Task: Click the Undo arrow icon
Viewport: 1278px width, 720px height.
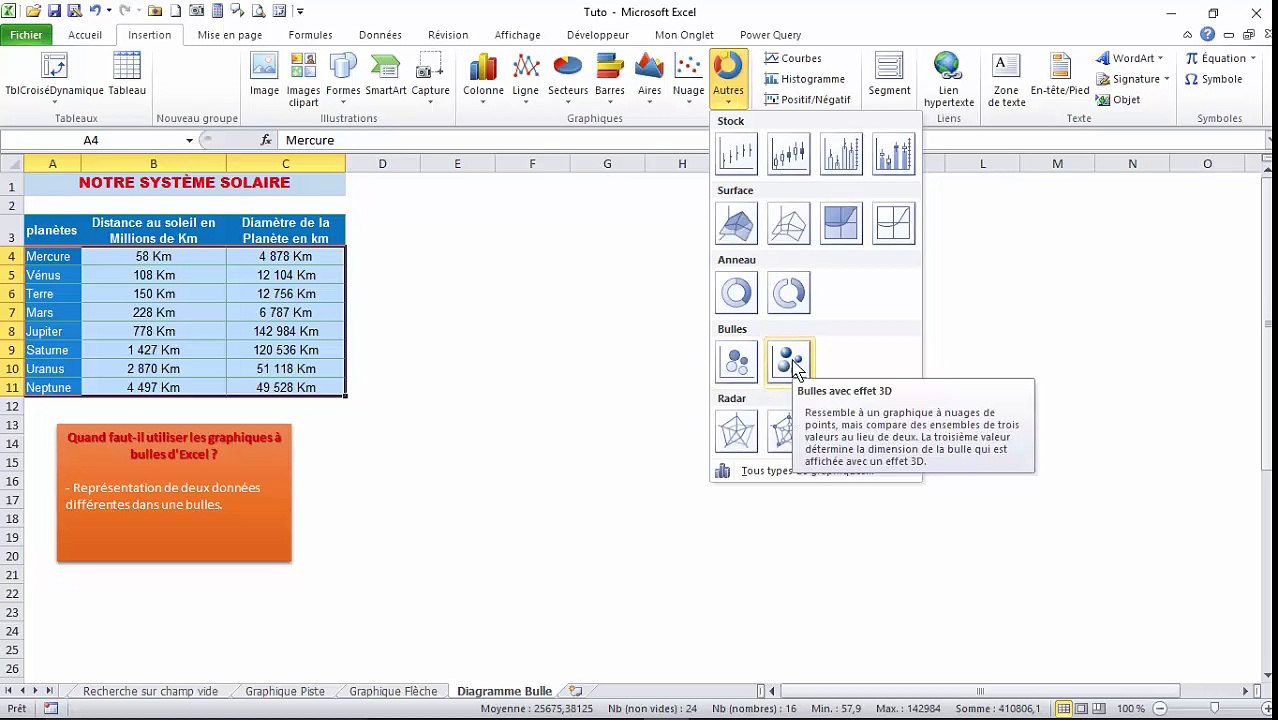Action: (96, 11)
